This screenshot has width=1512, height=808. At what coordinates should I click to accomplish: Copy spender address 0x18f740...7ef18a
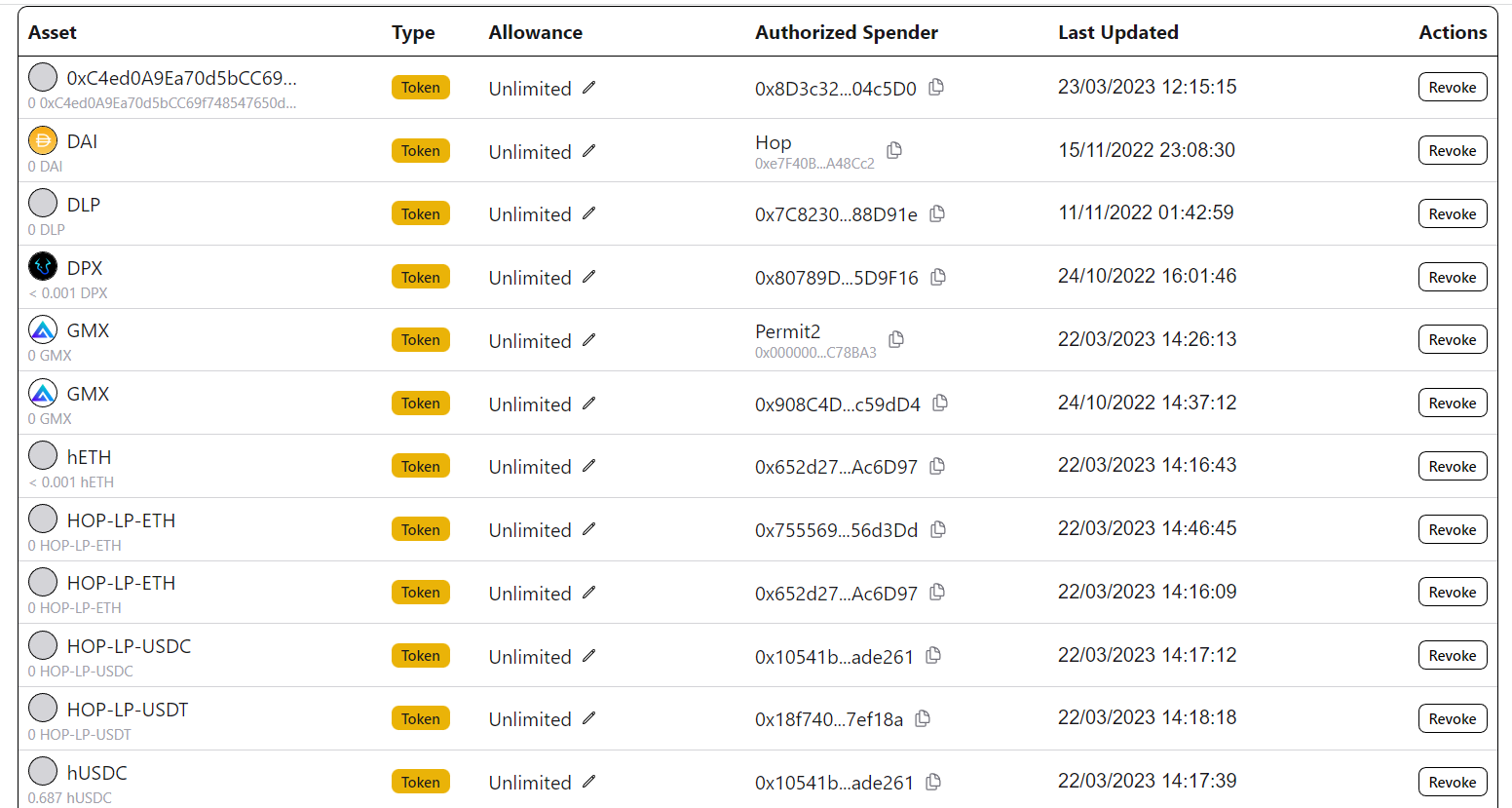click(x=923, y=718)
